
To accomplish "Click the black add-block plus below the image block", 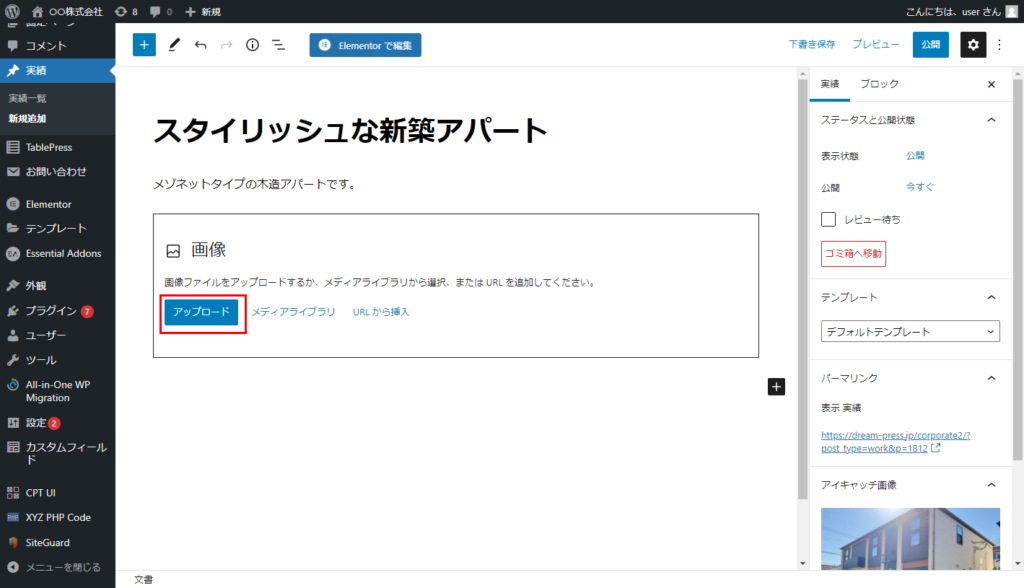I will point(777,387).
